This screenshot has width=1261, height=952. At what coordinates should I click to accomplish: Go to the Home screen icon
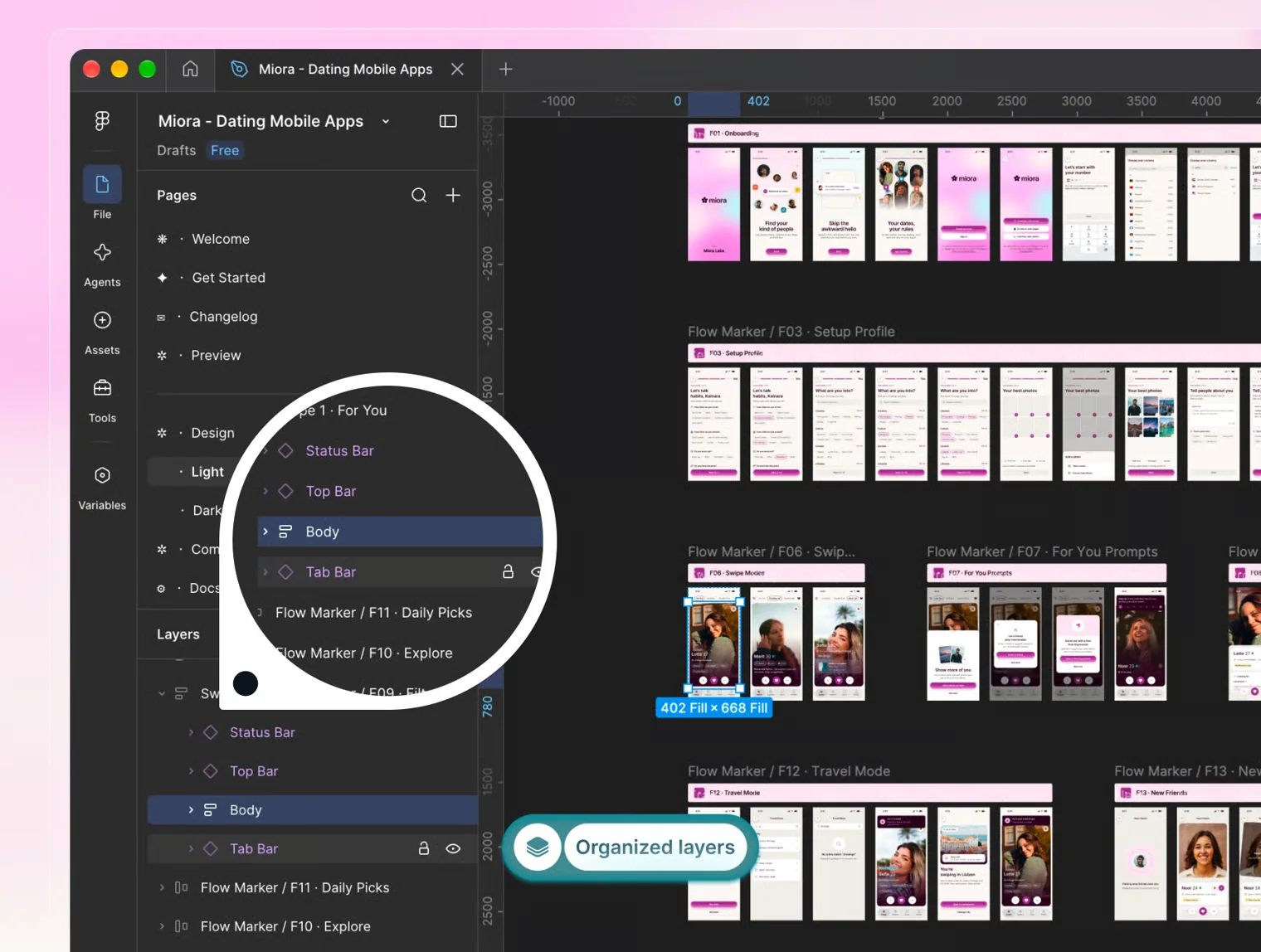click(x=190, y=69)
